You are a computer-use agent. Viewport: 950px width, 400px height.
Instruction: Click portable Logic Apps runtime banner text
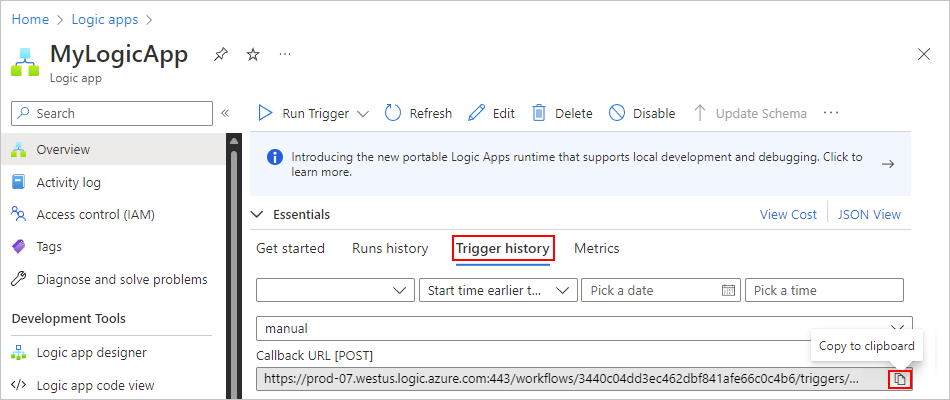pos(577,164)
